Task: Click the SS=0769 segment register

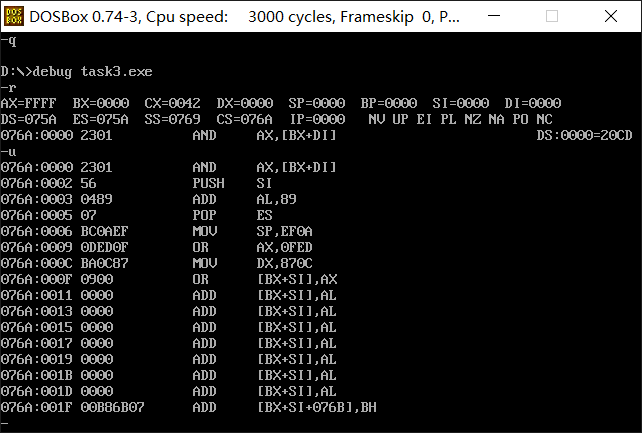Action: 172,119
